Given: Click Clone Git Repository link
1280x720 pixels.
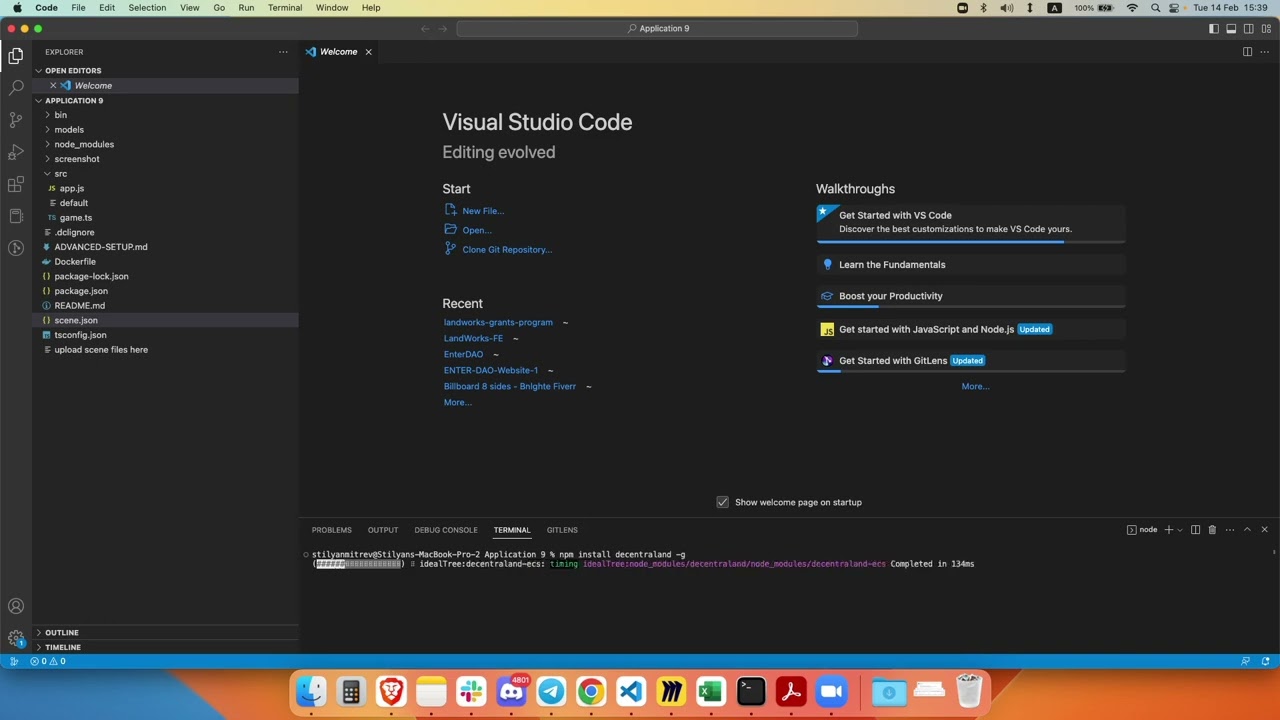Looking at the screenshot, I should pos(507,250).
